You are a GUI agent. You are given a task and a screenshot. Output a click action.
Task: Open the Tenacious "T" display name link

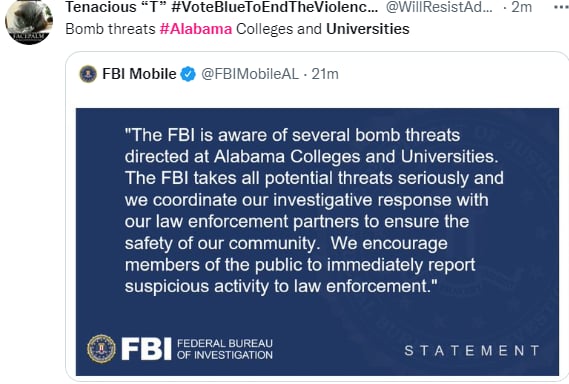pos(221,7)
